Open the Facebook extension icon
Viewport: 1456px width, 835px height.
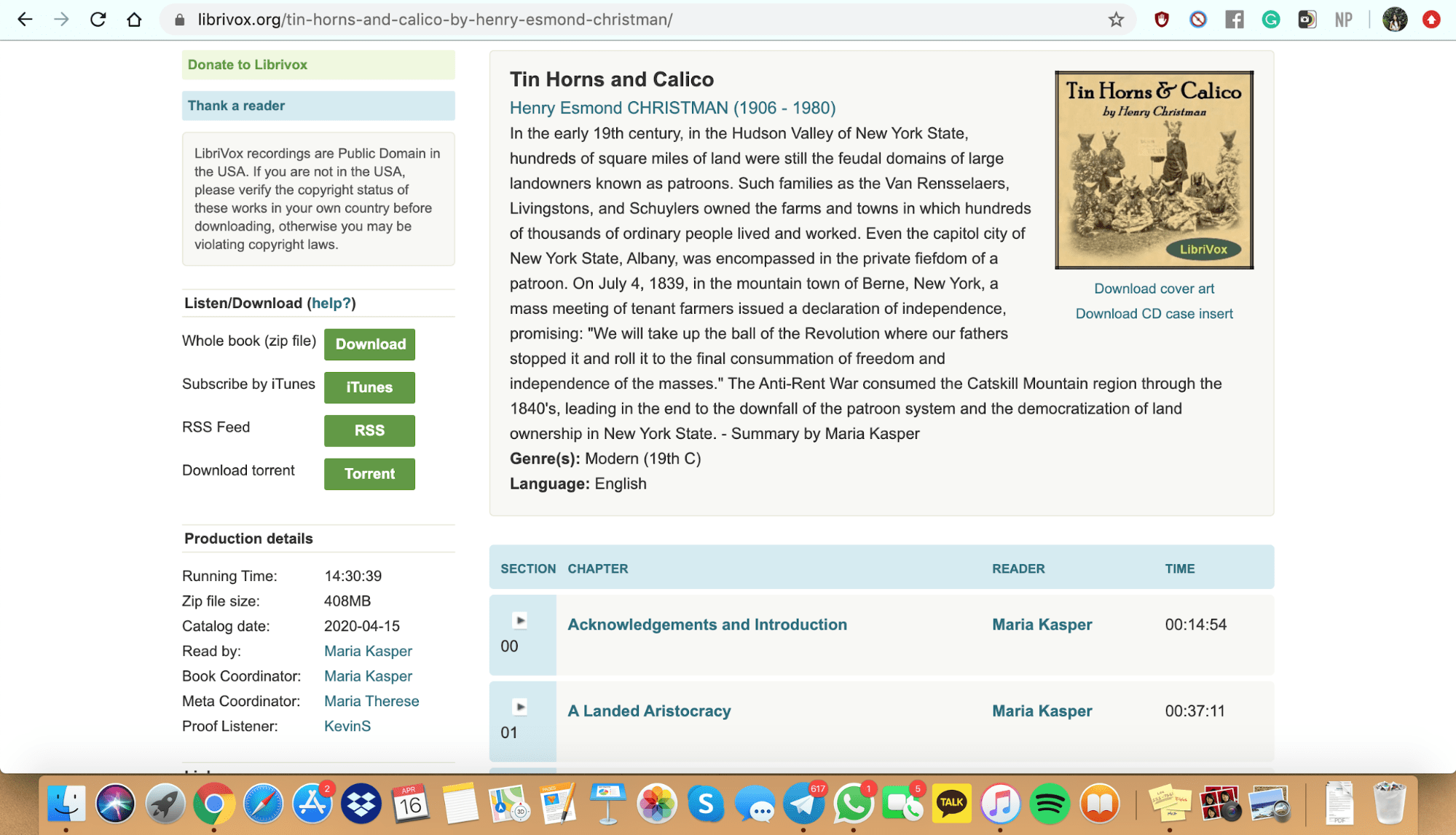click(1235, 20)
